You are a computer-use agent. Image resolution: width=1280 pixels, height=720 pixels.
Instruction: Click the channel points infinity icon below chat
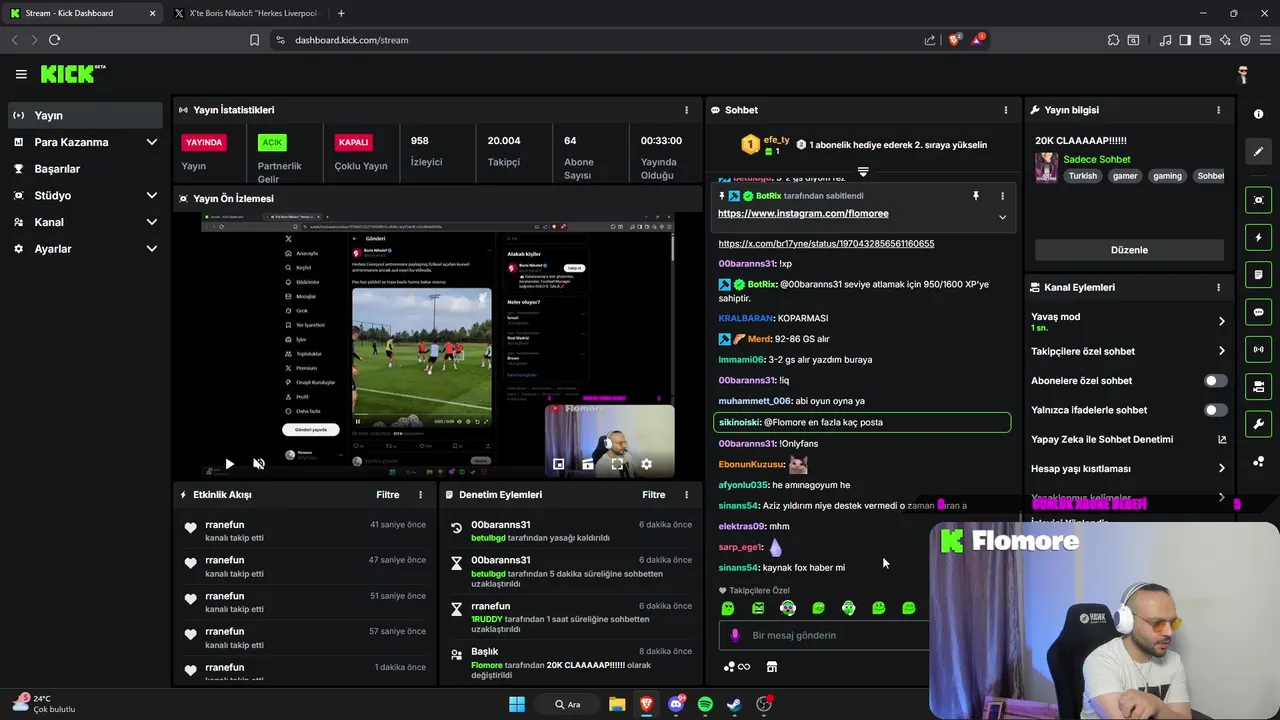click(x=737, y=667)
